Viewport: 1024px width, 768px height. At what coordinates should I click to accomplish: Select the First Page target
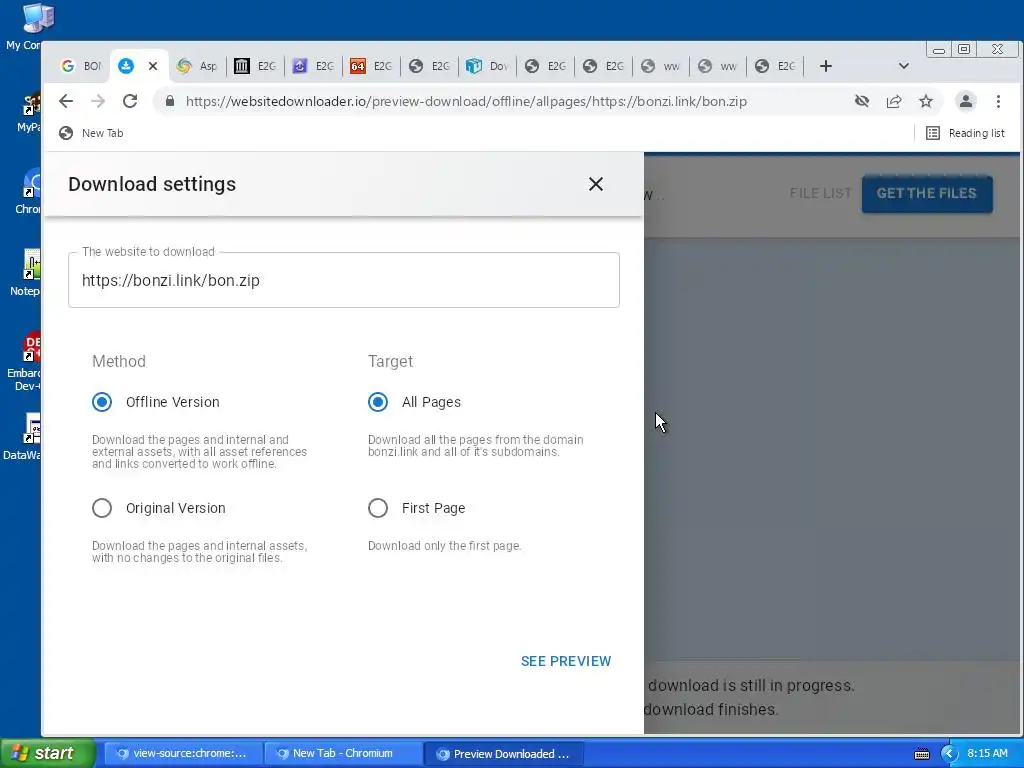(378, 508)
